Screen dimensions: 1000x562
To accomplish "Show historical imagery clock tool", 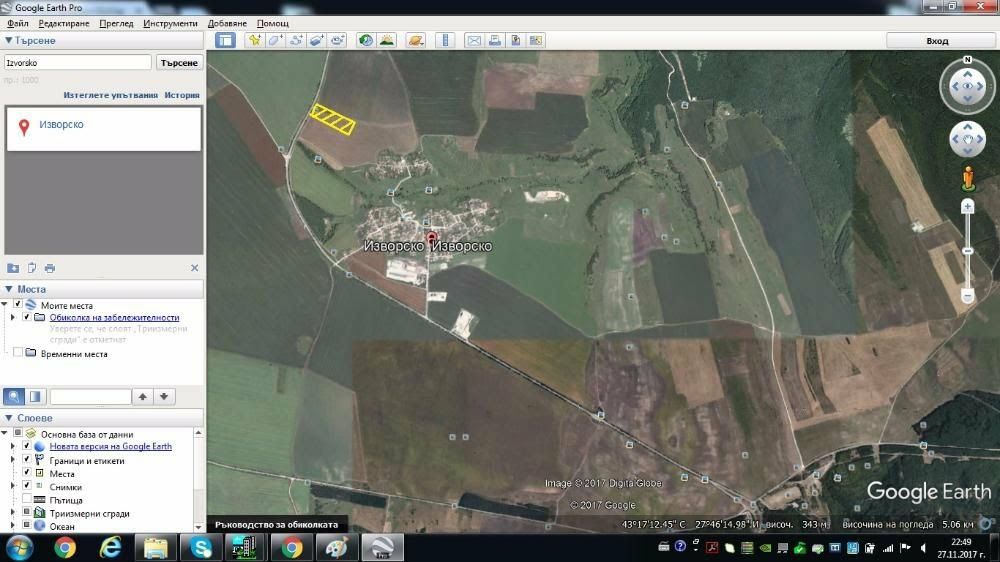I will click(x=365, y=40).
